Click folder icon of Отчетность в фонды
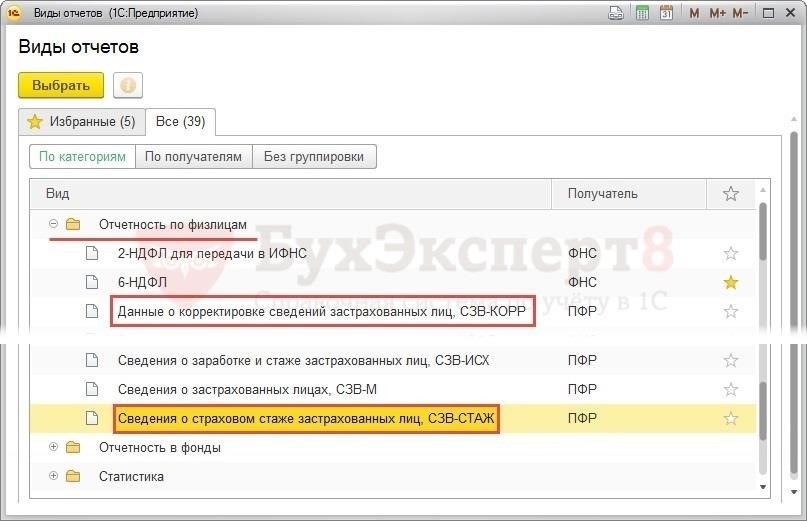The image size is (807, 530). coord(73,447)
